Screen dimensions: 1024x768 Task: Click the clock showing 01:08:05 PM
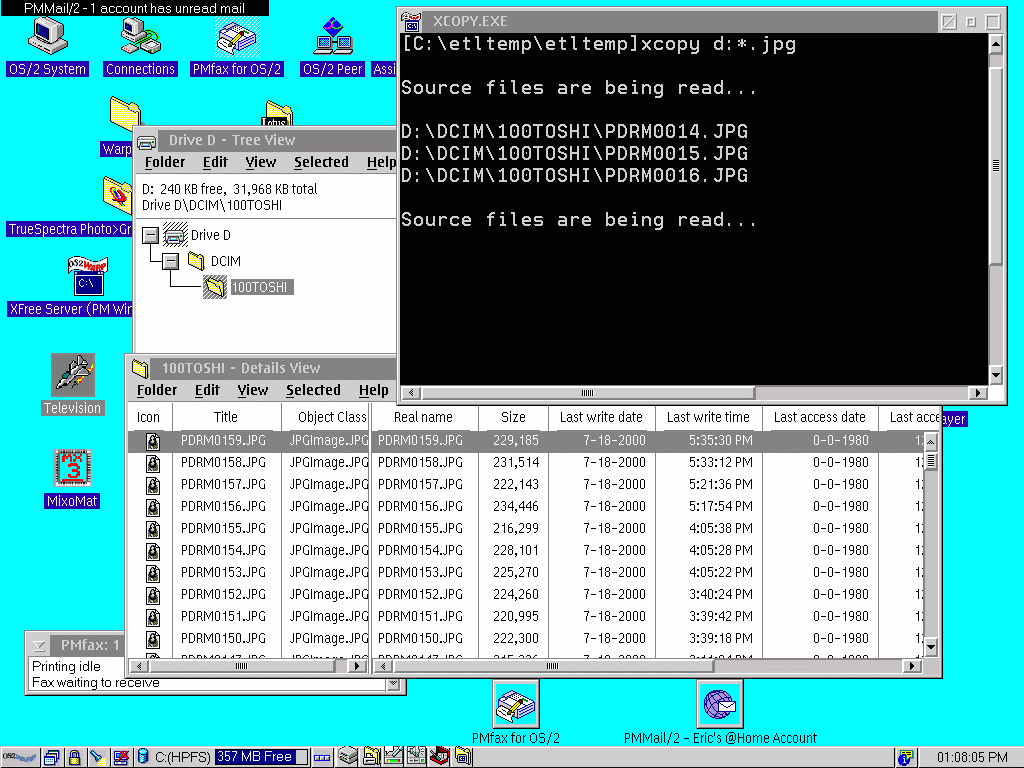pyautogui.click(x=972, y=758)
